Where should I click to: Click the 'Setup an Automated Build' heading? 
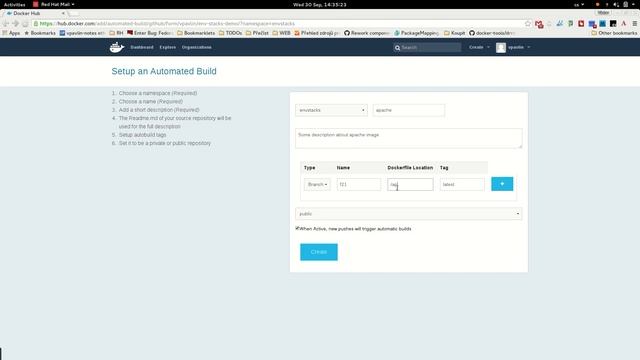(164, 71)
